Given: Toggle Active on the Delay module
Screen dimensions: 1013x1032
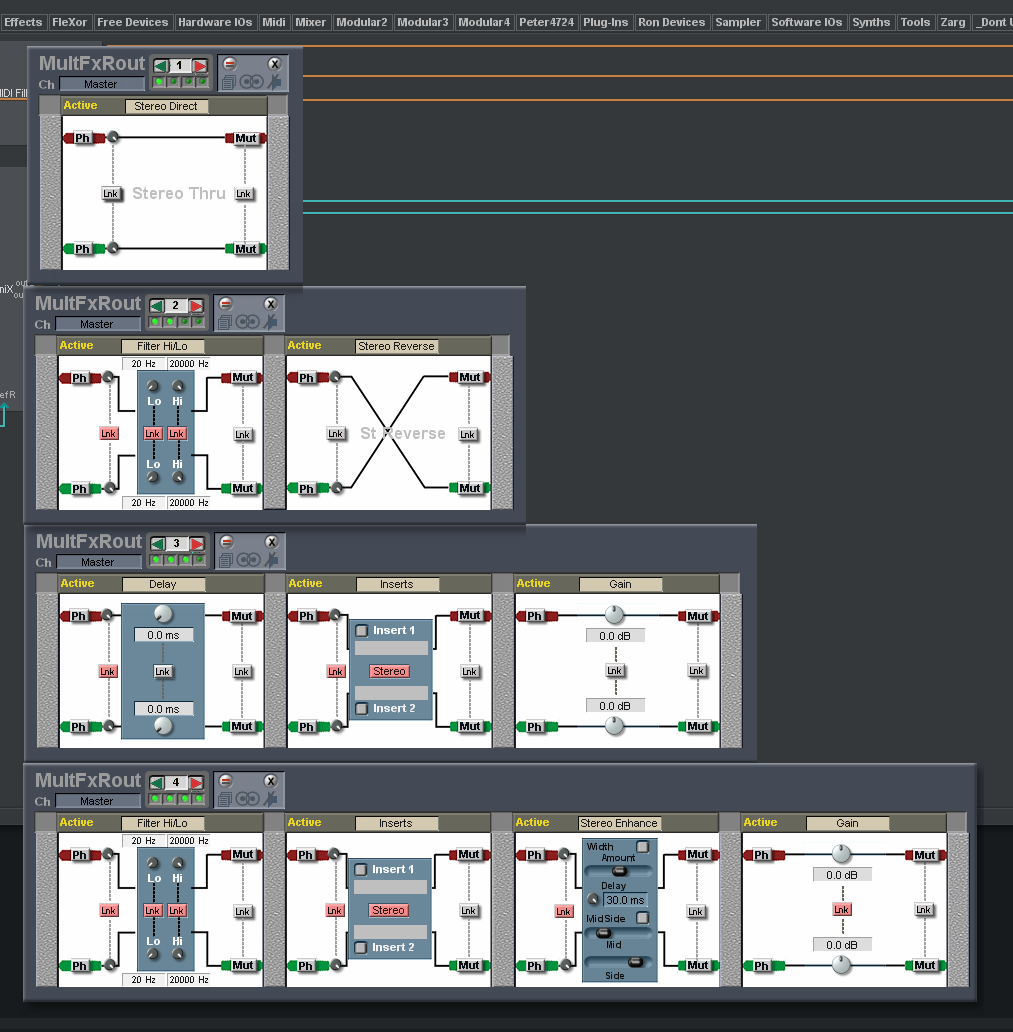Looking at the screenshot, I should click(x=76, y=583).
